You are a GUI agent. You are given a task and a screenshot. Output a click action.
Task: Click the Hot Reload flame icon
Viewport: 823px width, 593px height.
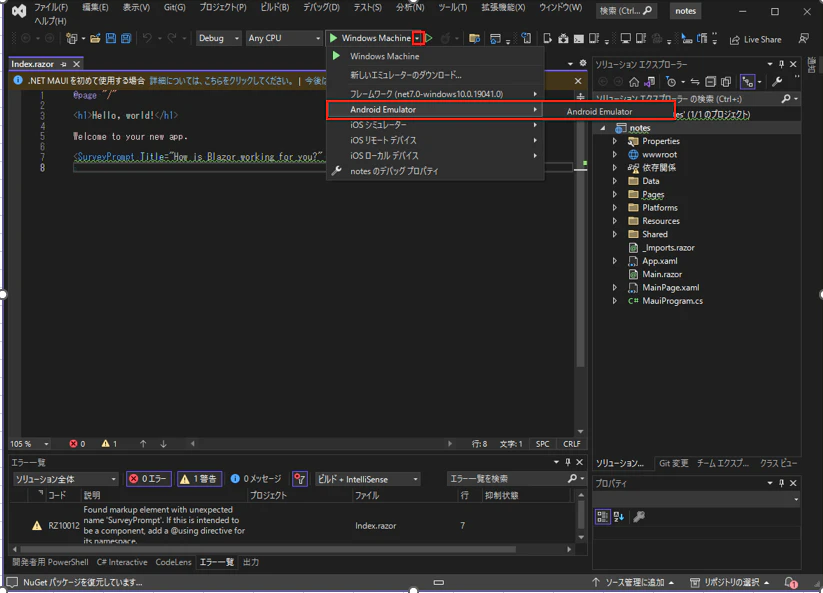[445, 38]
